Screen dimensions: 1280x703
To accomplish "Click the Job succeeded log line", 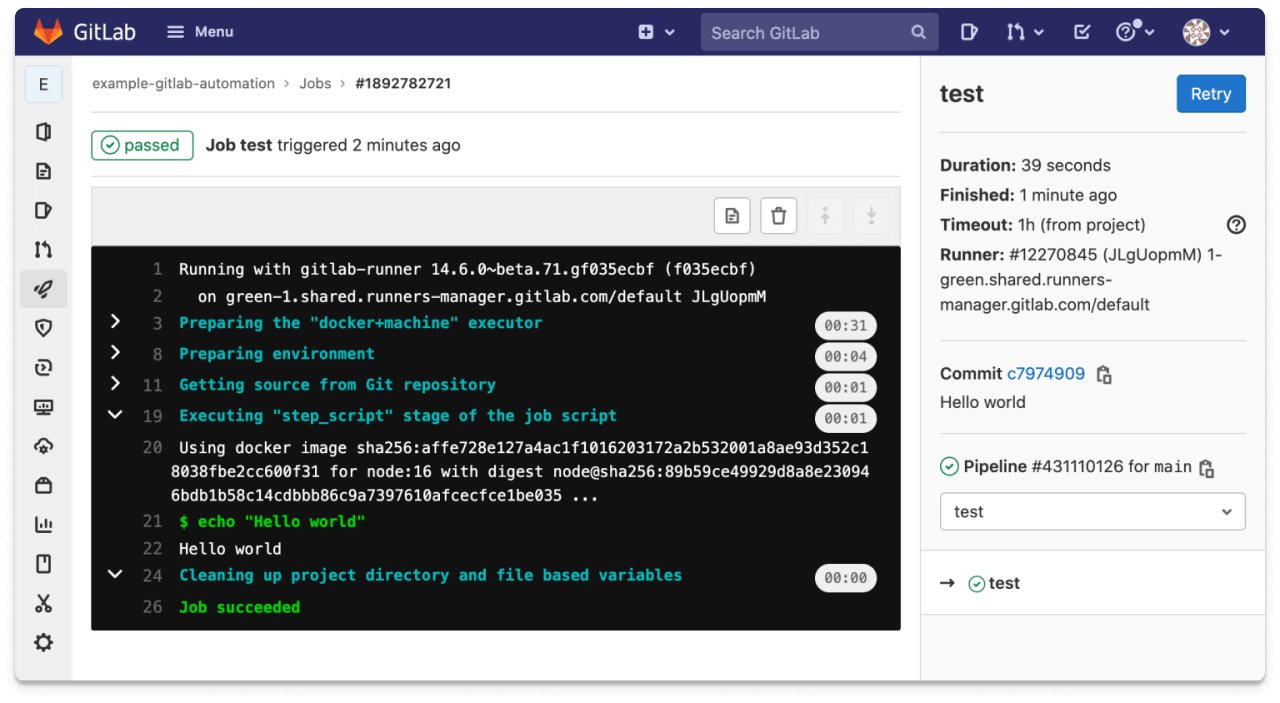I will pos(239,607).
